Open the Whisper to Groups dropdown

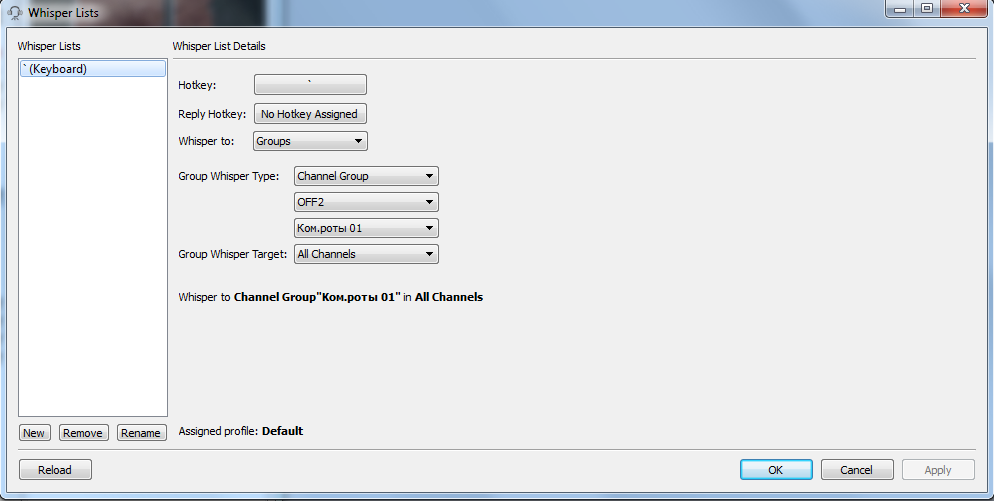(x=310, y=141)
